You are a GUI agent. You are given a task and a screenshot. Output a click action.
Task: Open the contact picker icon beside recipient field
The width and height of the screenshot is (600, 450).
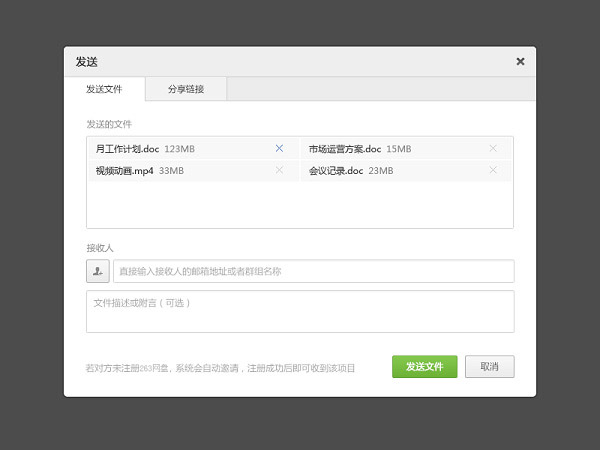pos(98,271)
